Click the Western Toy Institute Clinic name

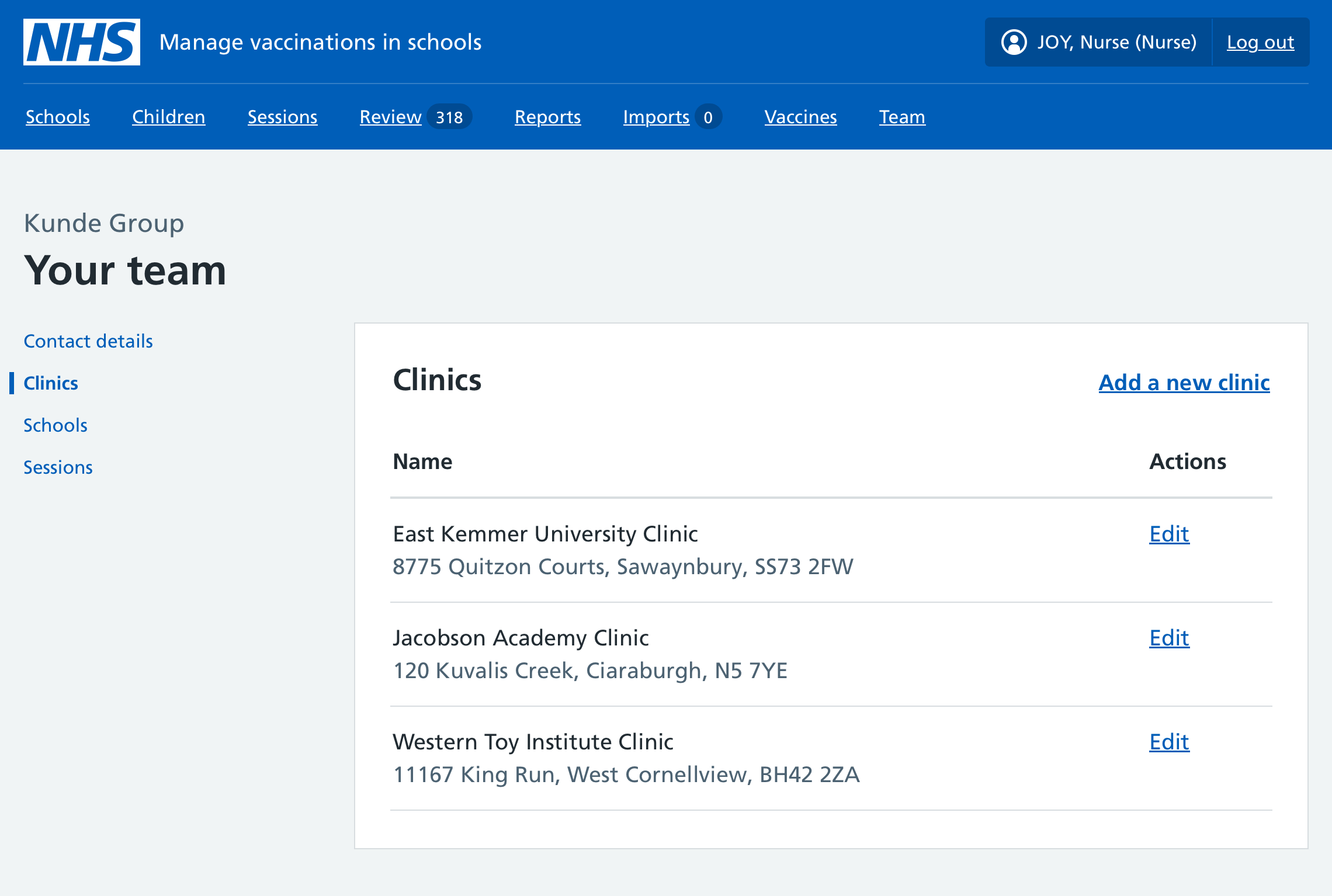pos(533,742)
